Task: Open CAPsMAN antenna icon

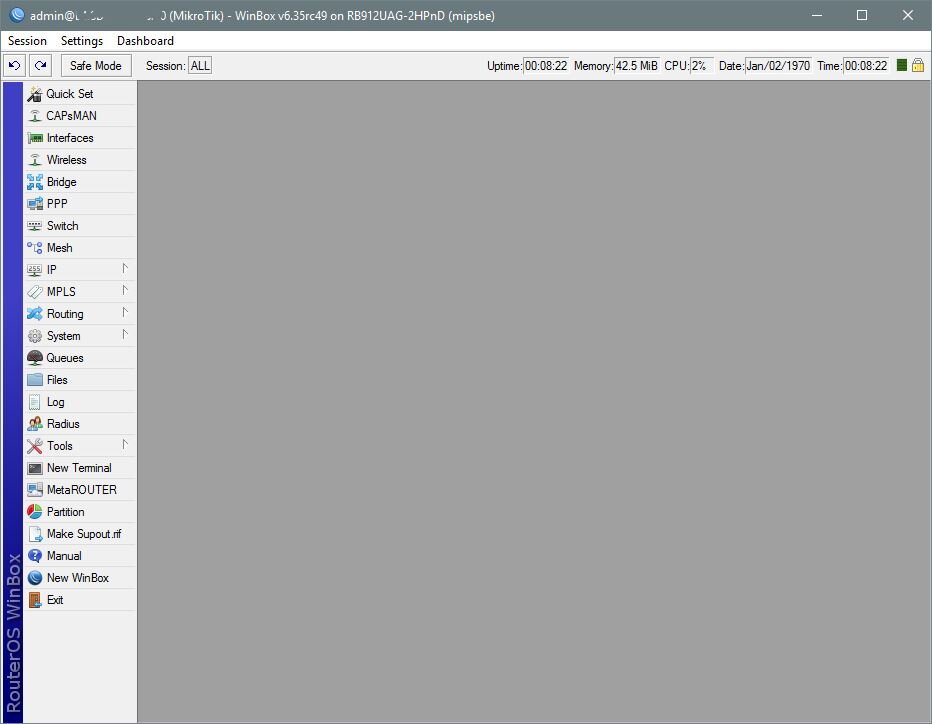Action: point(35,116)
